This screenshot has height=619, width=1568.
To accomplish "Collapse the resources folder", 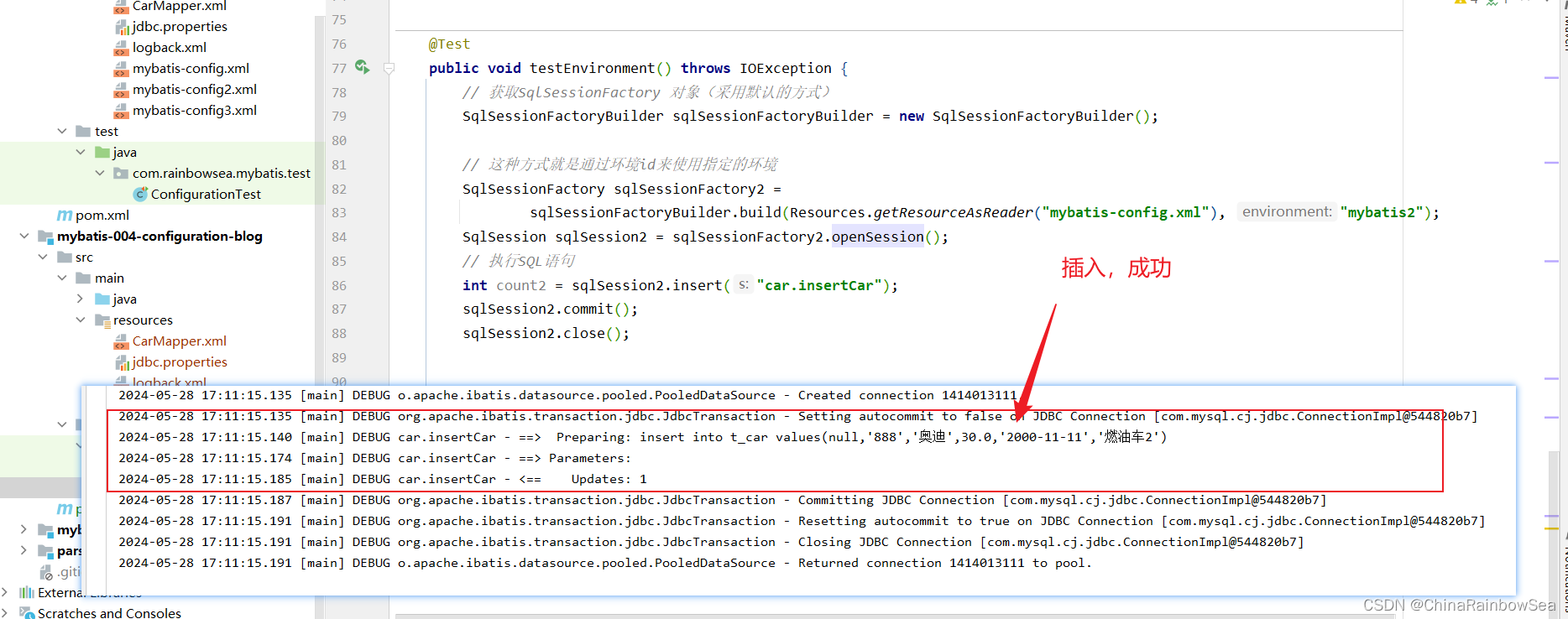I will (x=81, y=320).
